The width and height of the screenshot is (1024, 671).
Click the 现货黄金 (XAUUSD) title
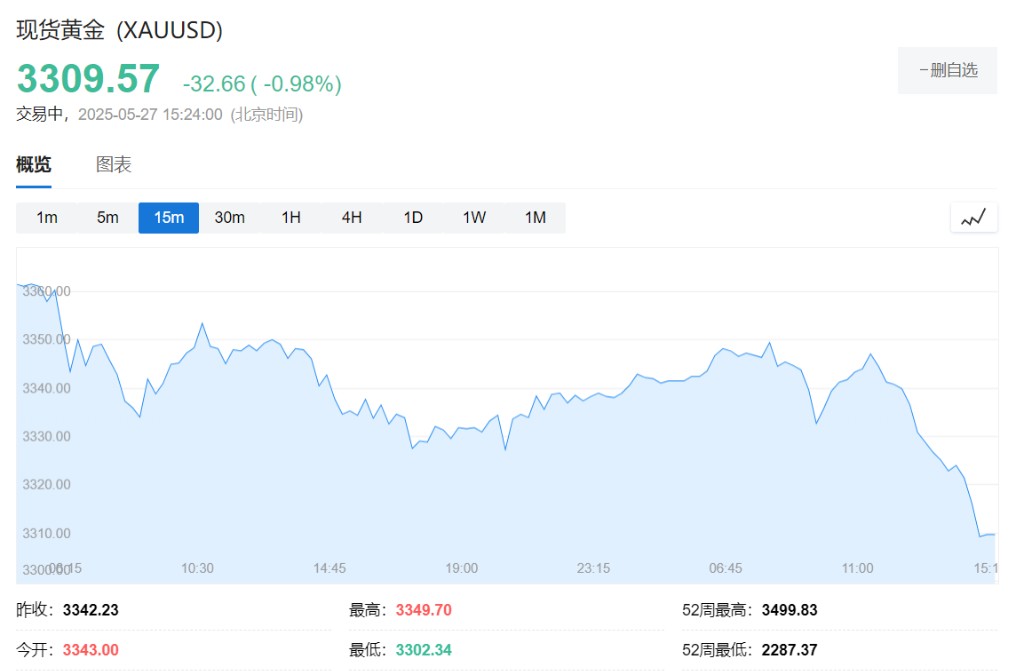click(119, 31)
